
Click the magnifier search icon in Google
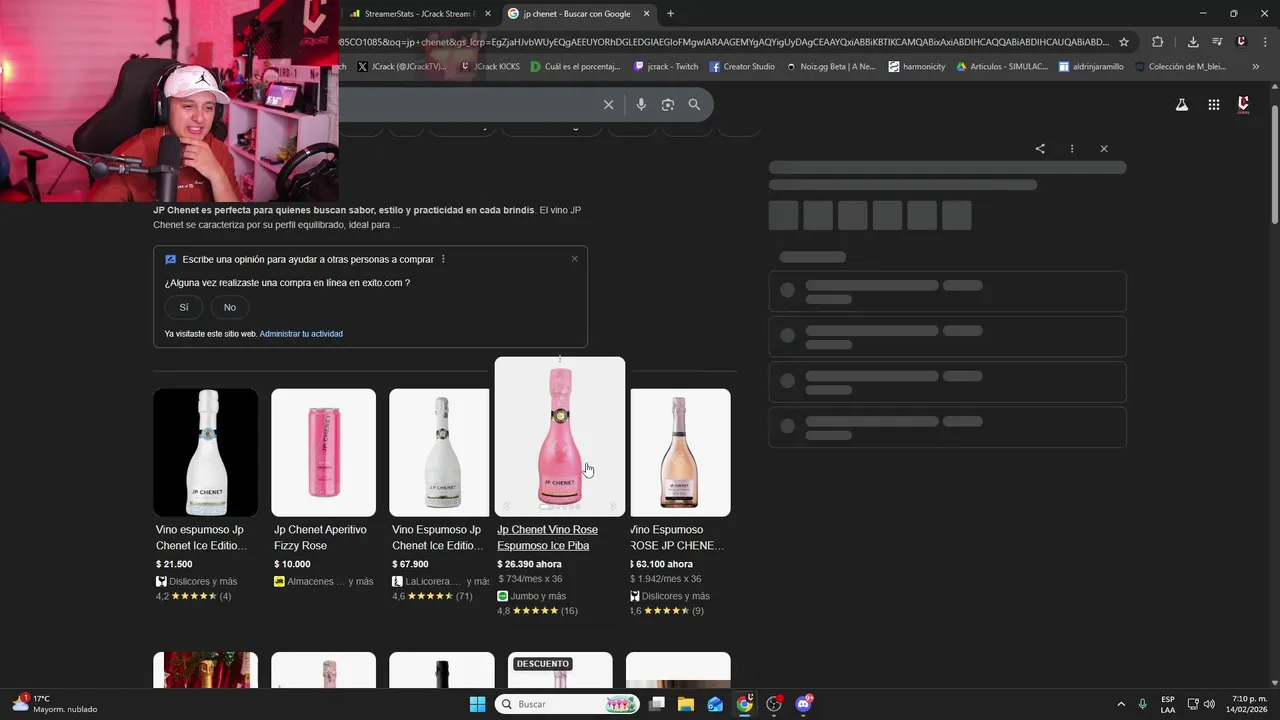pos(694,105)
